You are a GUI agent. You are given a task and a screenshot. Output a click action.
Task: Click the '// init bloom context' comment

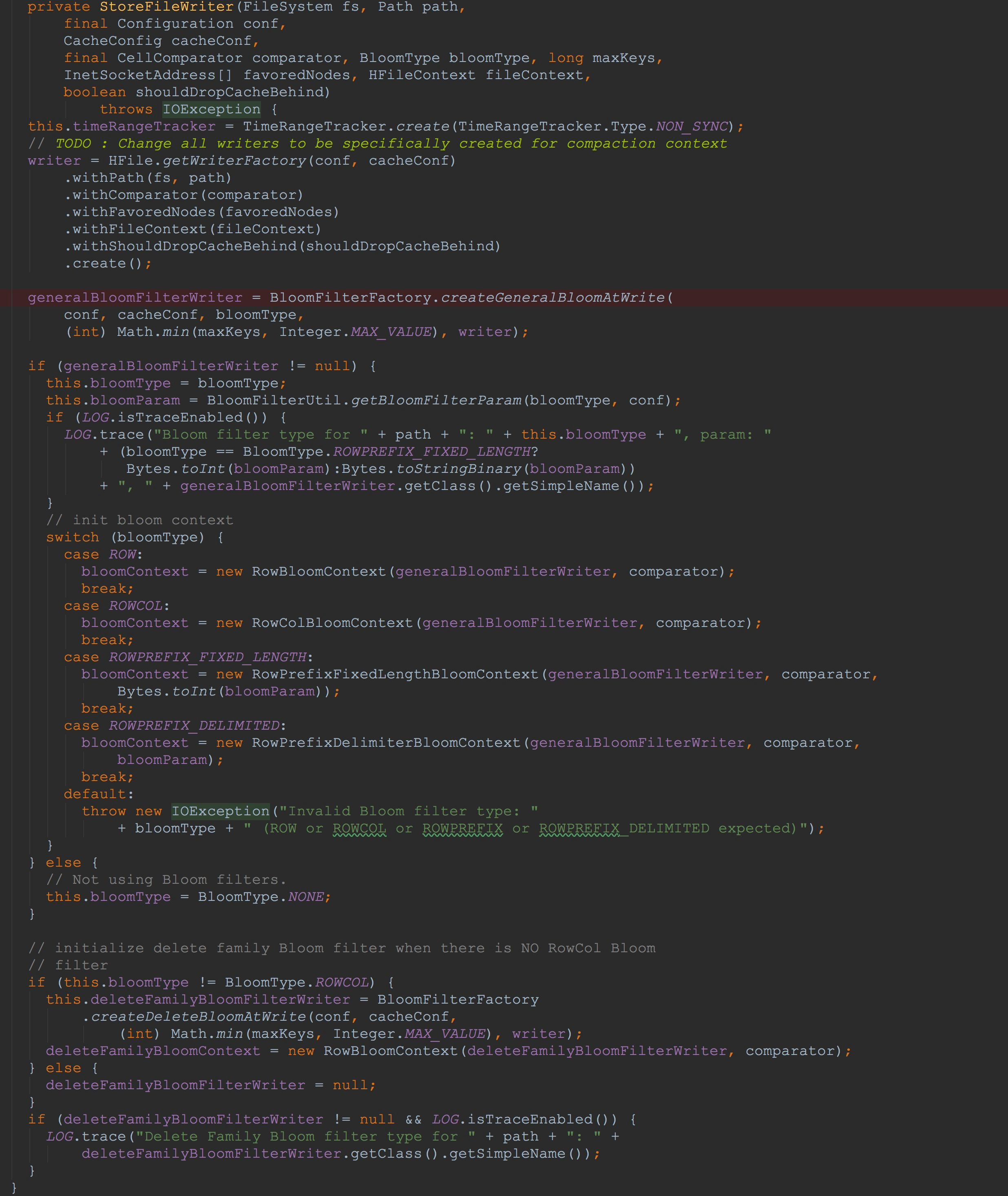point(140,520)
